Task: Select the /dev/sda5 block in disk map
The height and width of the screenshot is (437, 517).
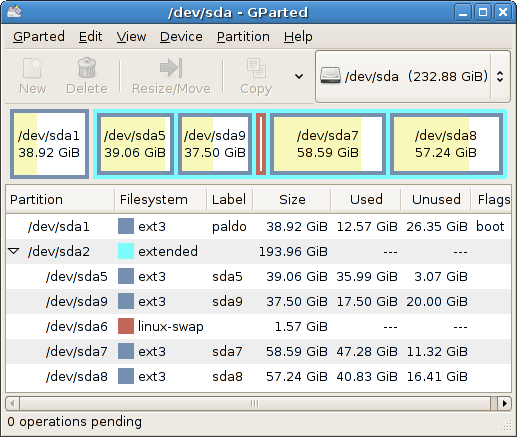Action: point(135,144)
